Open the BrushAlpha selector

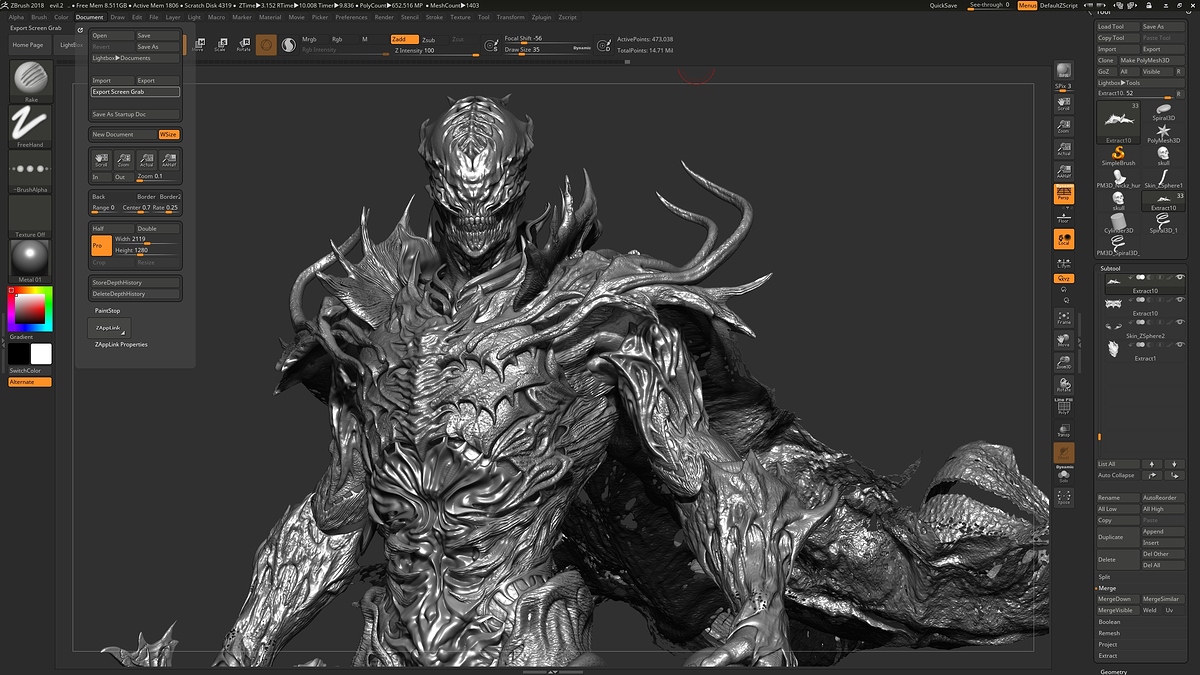point(31,170)
